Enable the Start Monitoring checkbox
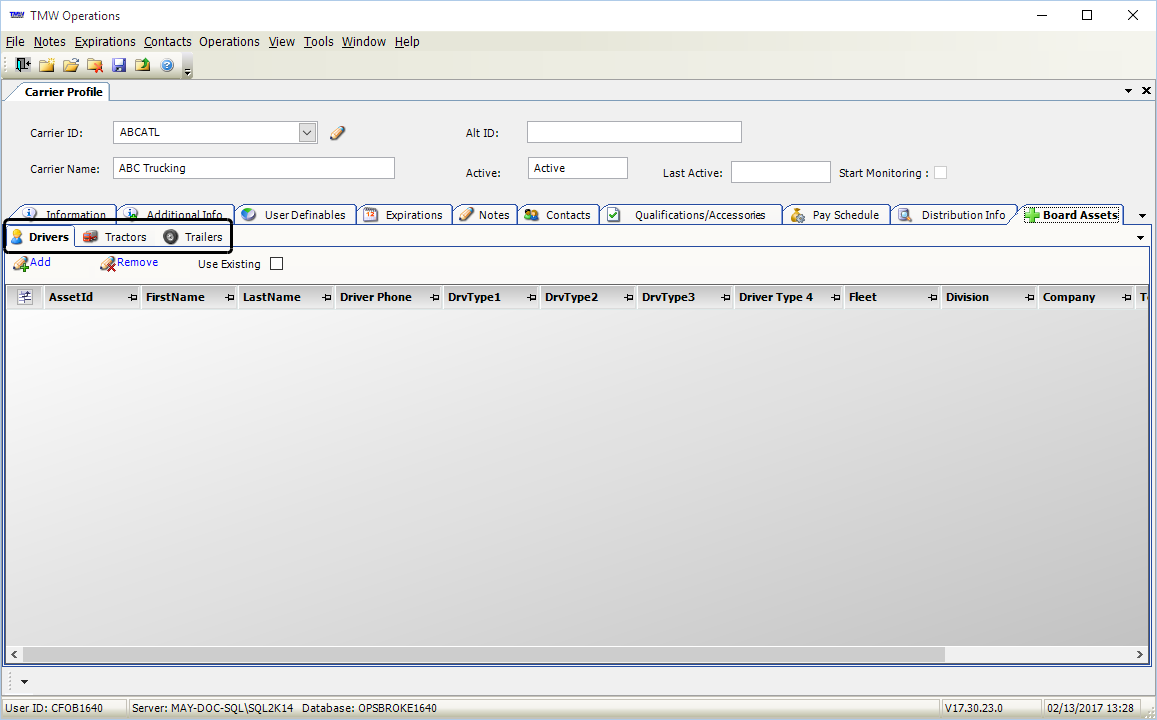Screen dimensions: 1157x720 (940, 173)
